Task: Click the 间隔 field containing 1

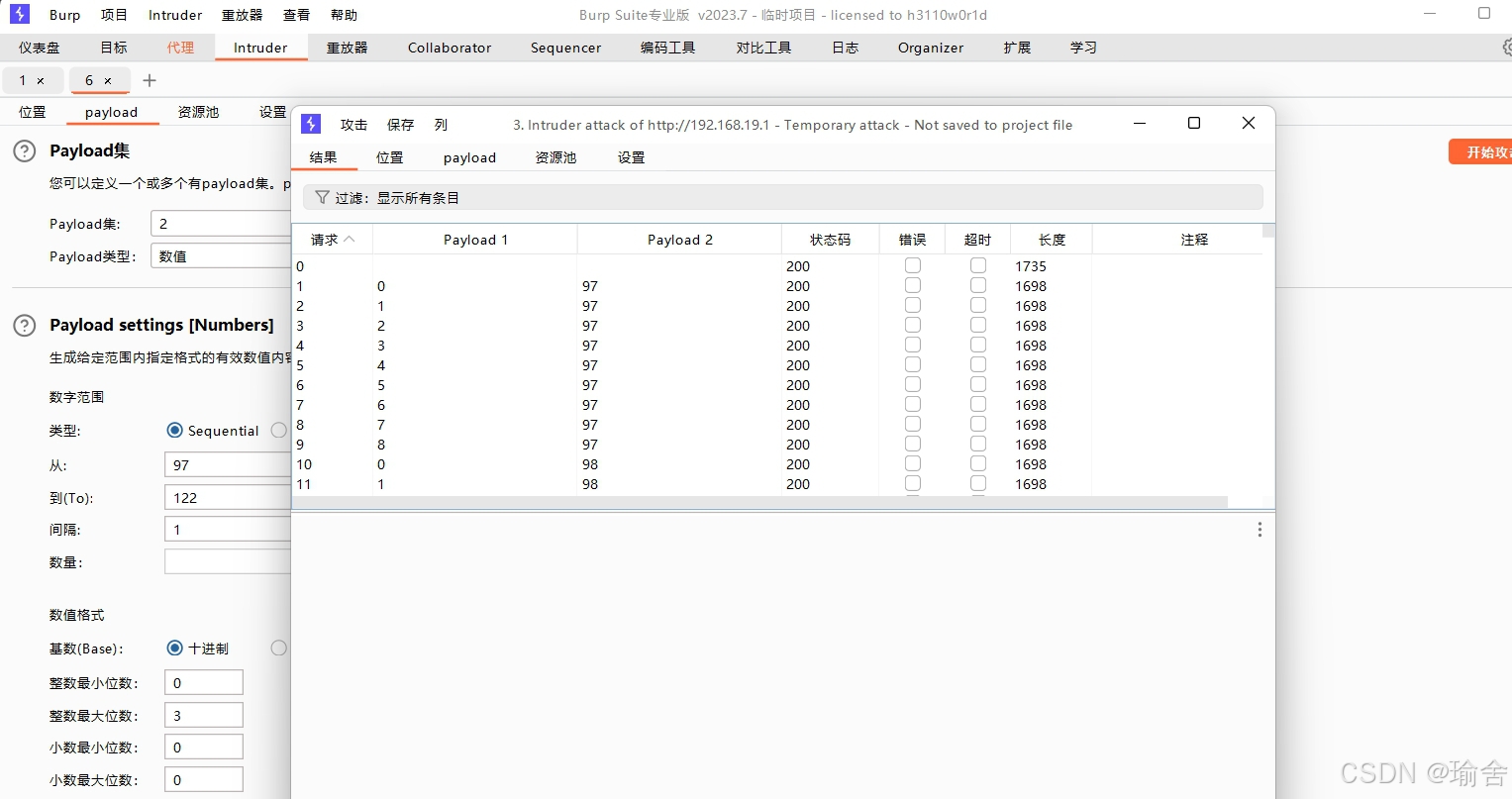Action: coord(228,530)
